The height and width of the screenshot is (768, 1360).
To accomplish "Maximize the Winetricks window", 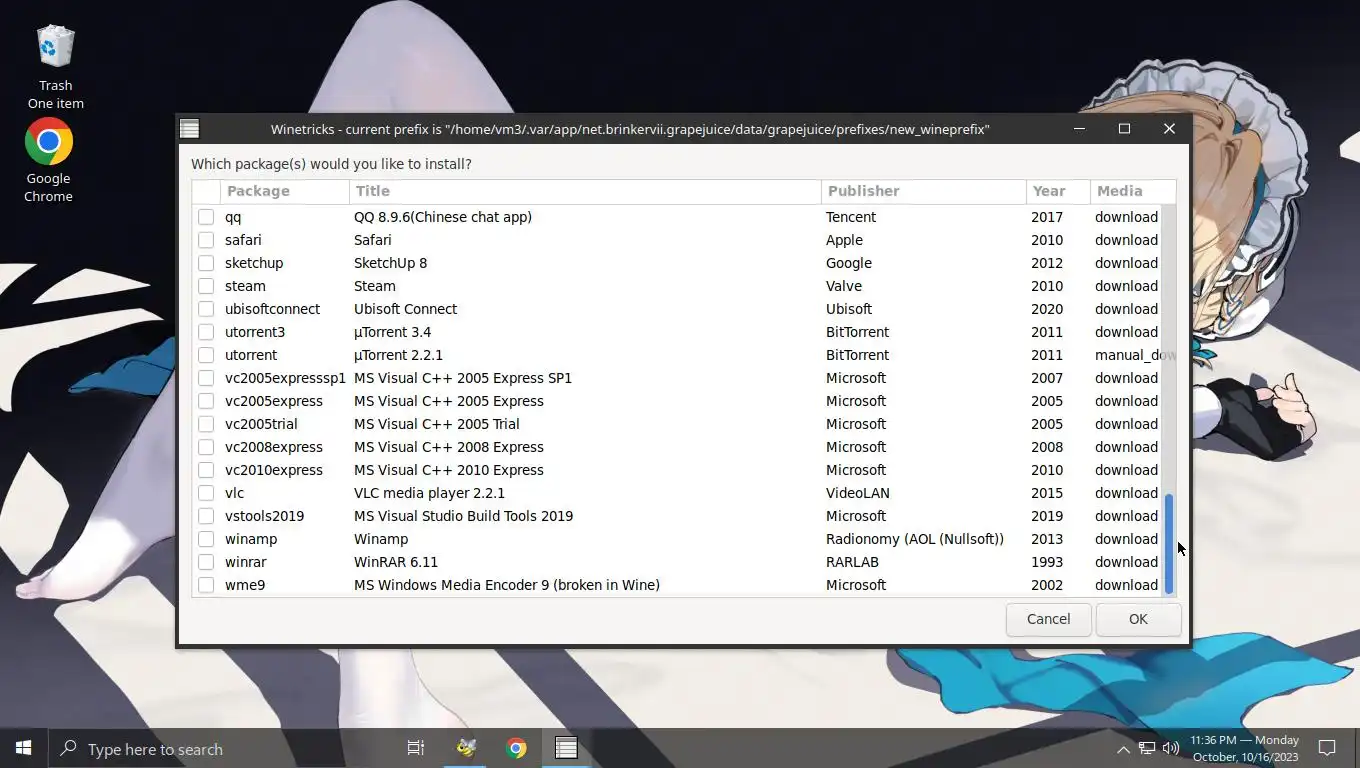I will coord(1124,129).
